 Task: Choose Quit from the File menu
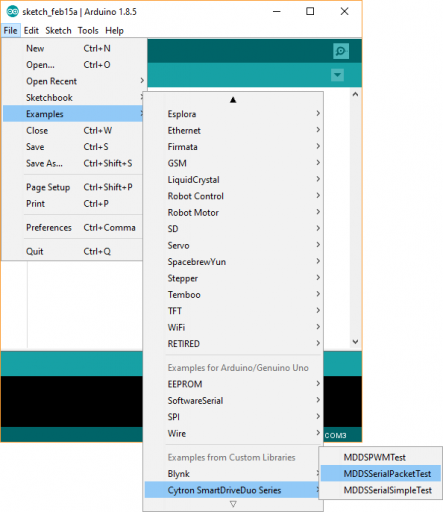coord(73,251)
